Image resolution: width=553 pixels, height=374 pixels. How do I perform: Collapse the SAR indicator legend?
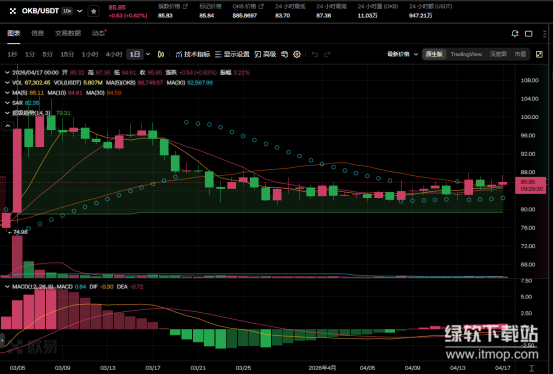click(x=7, y=103)
